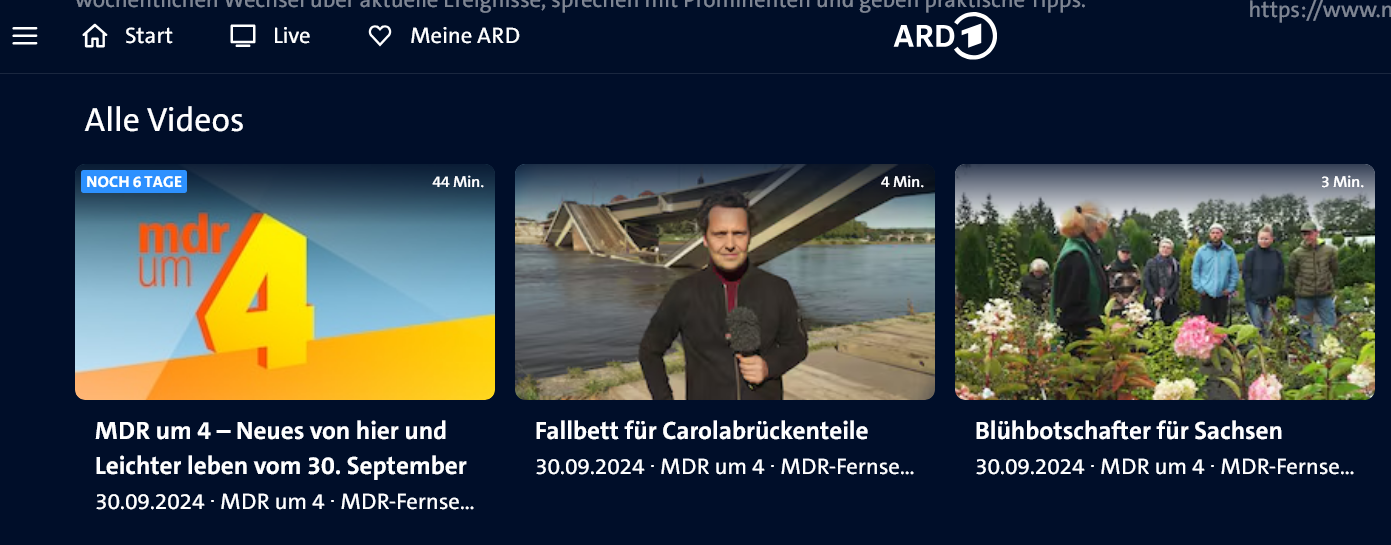Go to the Live menu item
1391x545 pixels.
click(x=292, y=36)
